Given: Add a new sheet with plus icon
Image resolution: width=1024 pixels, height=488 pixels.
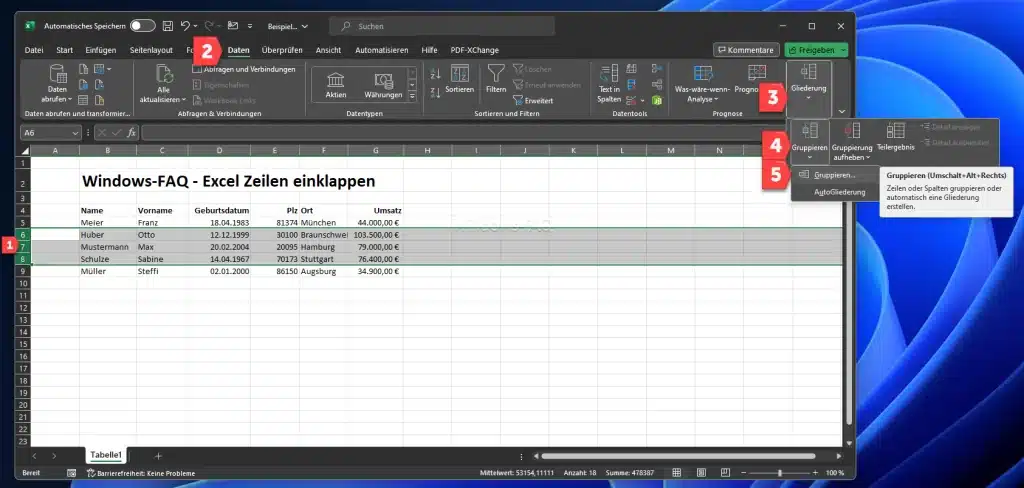Looking at the screenshot, I should (x=157, y=456).
